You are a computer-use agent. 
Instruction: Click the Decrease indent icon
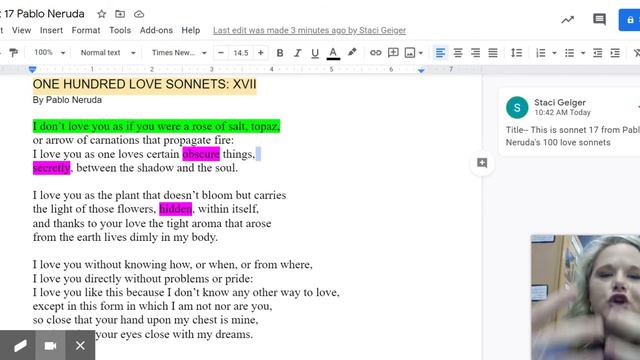598,53
